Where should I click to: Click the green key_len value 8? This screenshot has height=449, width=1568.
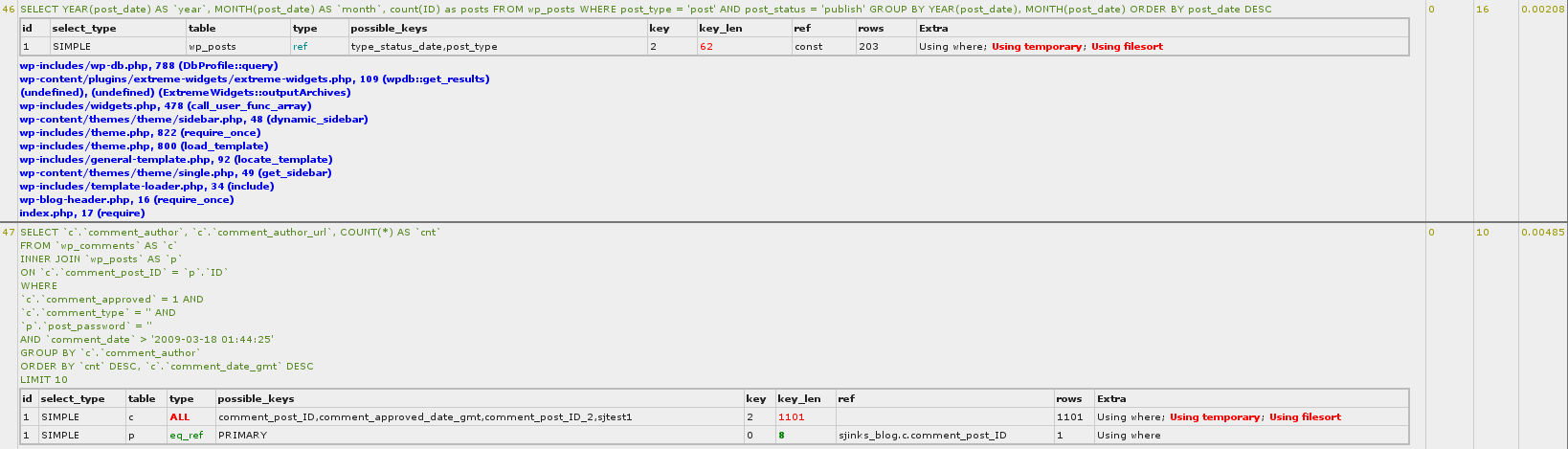pos(781,436)
